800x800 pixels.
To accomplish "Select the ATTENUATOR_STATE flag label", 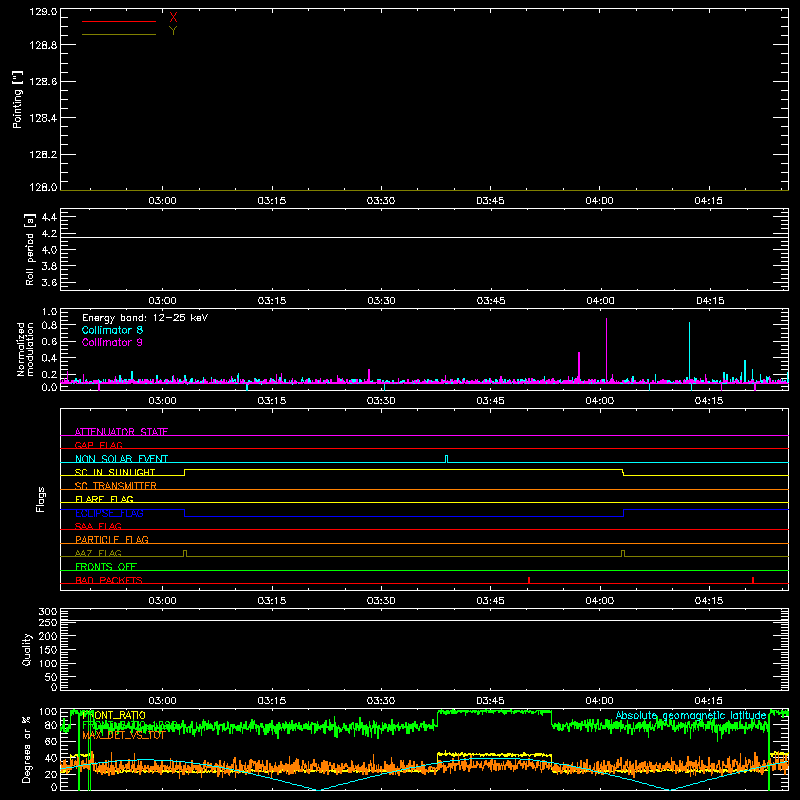I will pyautogui.click(x=121, y=432).
